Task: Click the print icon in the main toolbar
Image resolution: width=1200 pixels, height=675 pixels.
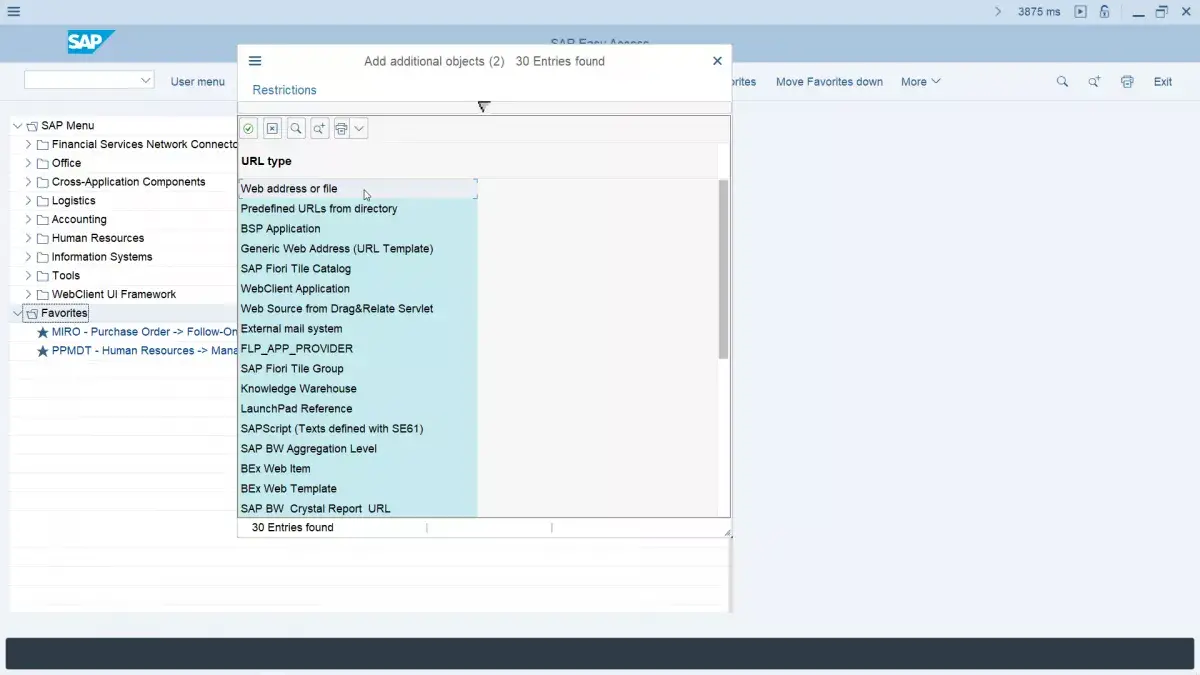Action: [x=1127, y=82]
